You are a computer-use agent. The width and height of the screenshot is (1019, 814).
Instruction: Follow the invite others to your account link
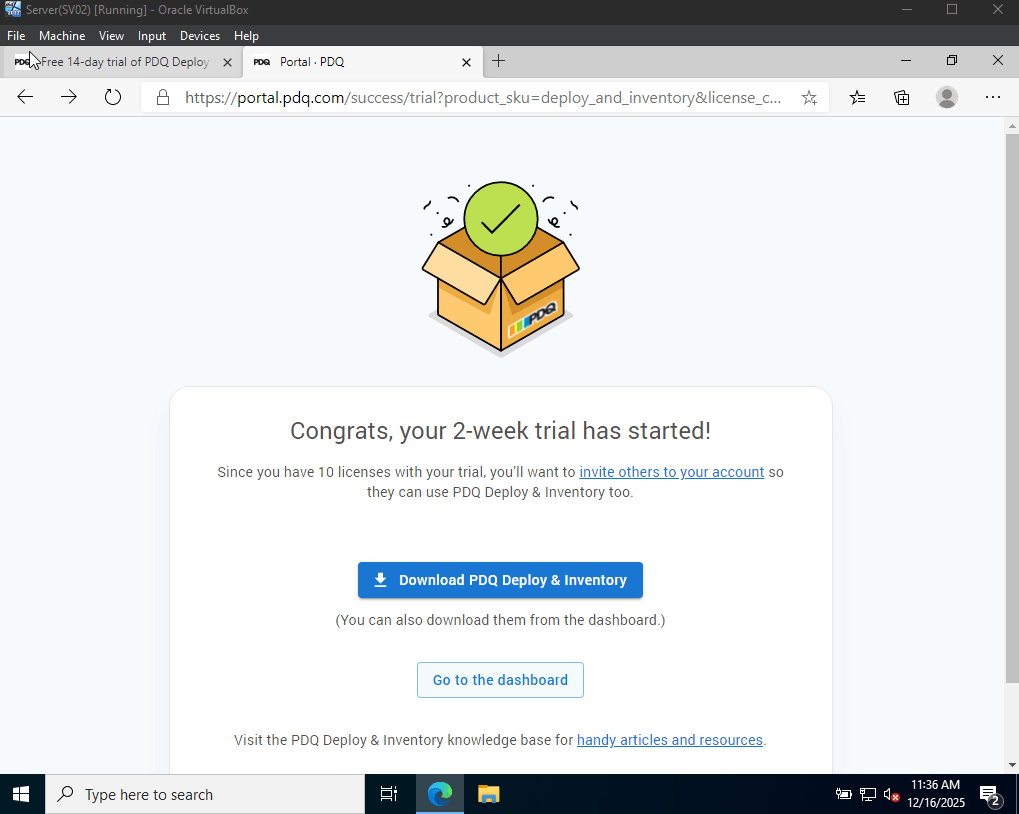pos(671,472)
